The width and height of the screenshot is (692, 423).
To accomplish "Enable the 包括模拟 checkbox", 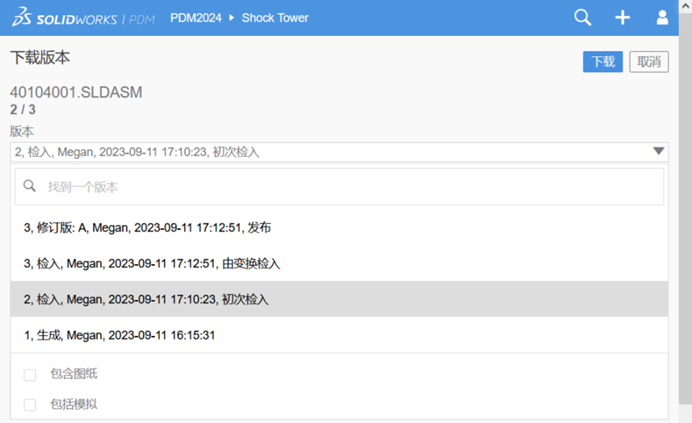I will pos(30,405).
